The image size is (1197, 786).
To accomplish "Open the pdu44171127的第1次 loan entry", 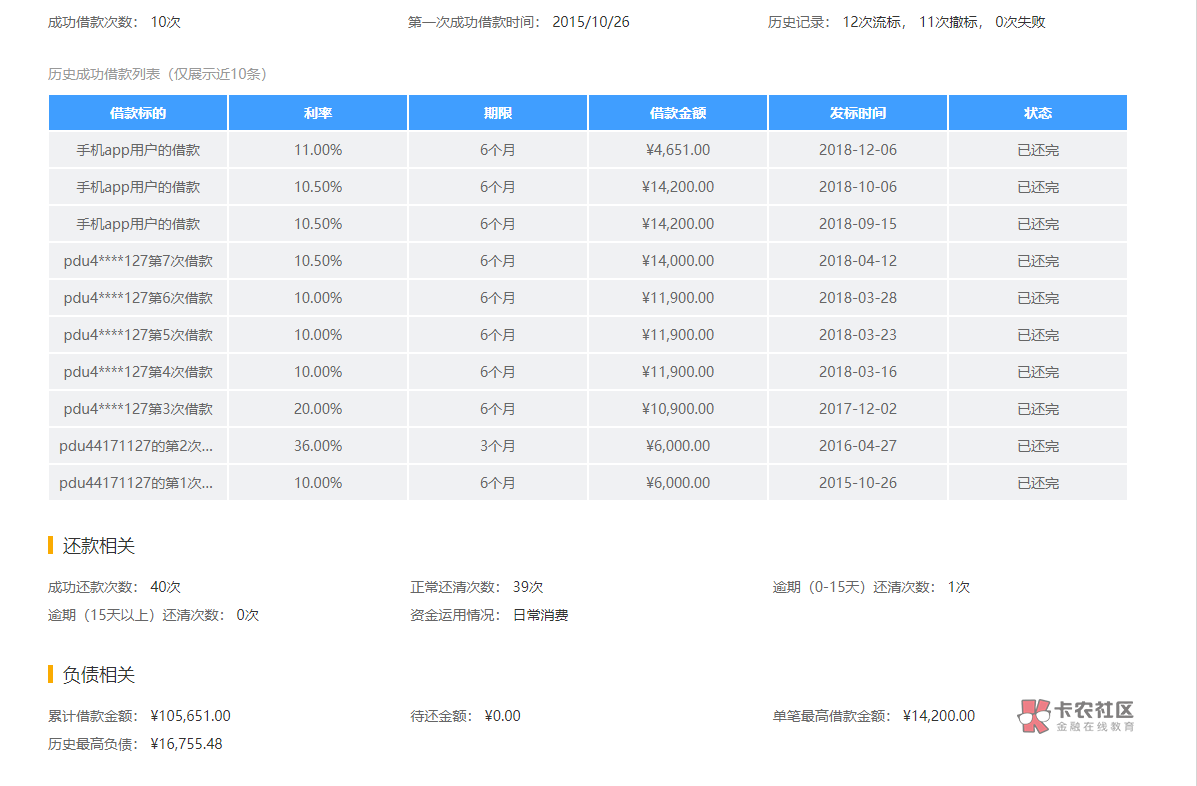I will coord(136,483).
